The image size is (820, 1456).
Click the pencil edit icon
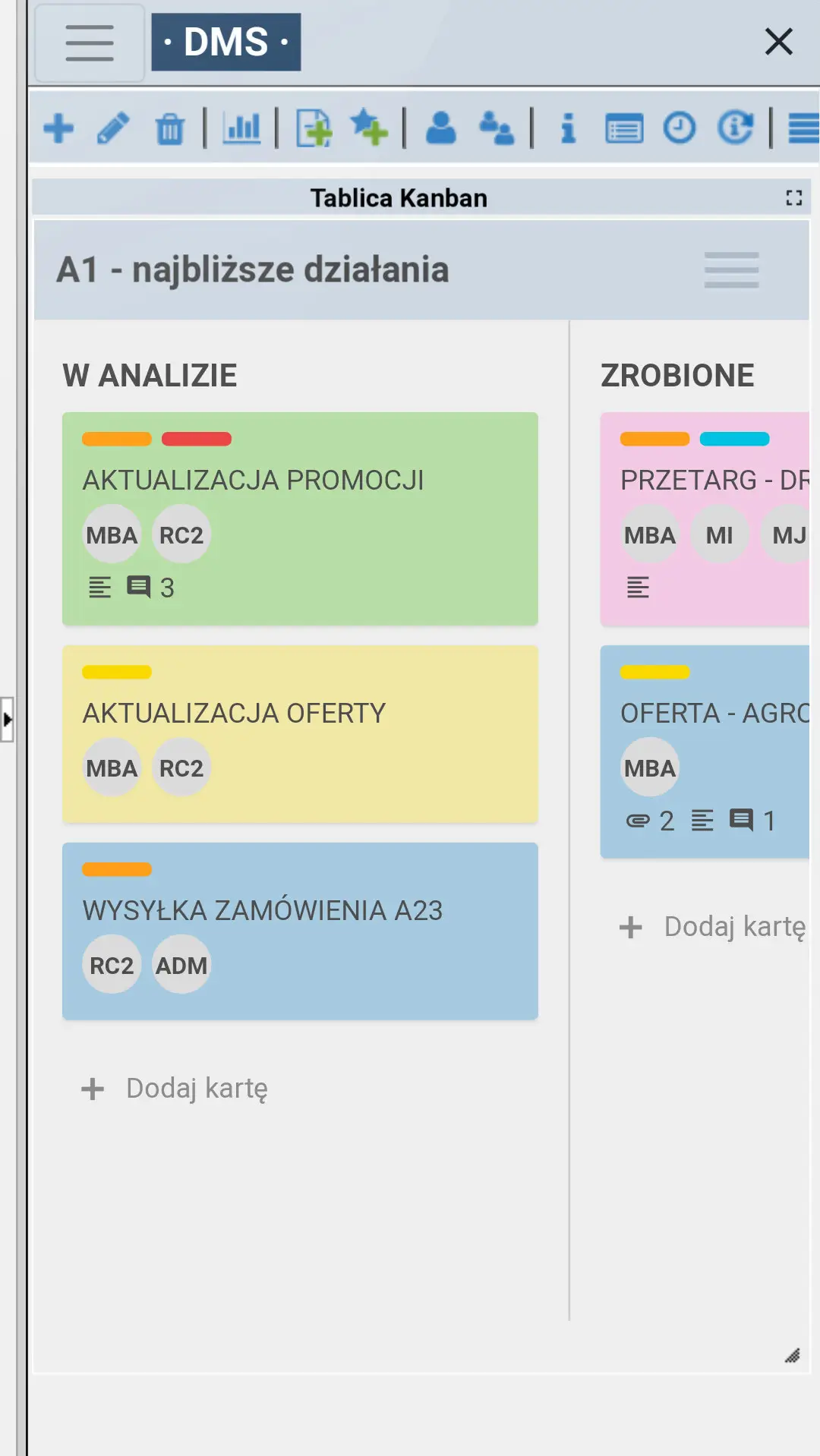(114, 128)
